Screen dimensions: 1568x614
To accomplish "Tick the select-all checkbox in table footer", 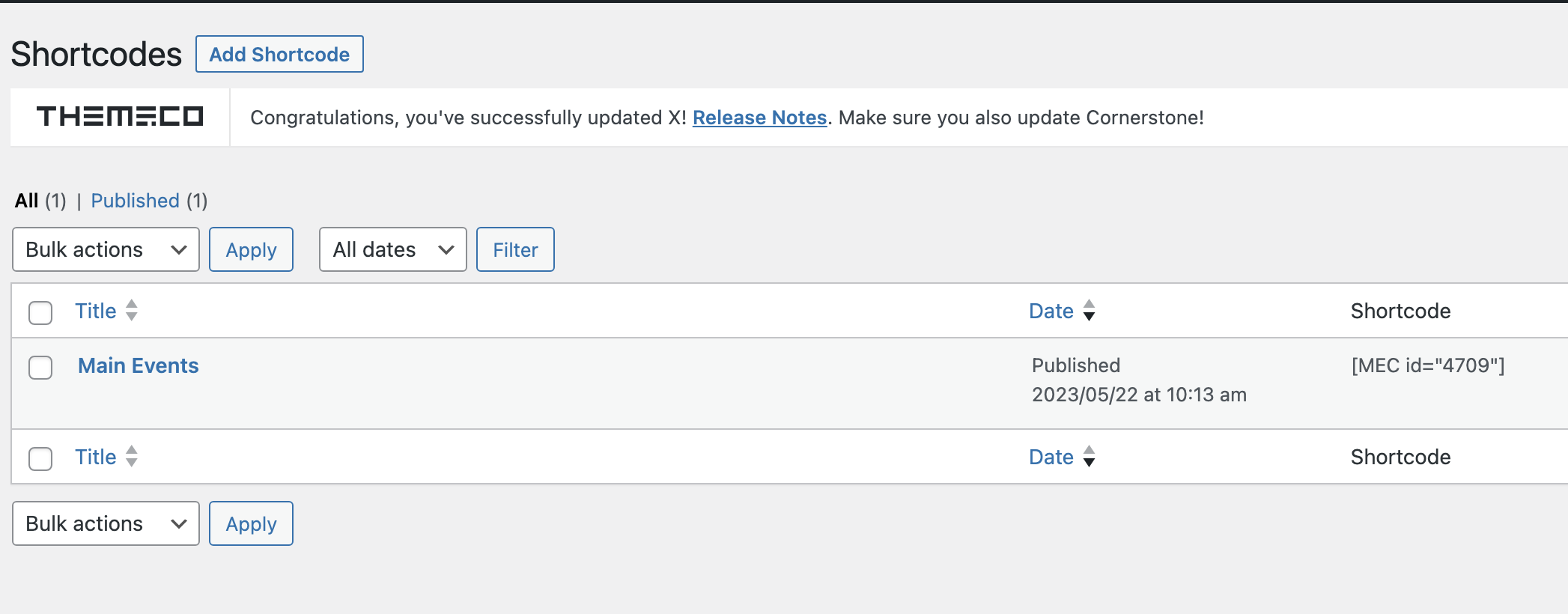I will 40,458.
